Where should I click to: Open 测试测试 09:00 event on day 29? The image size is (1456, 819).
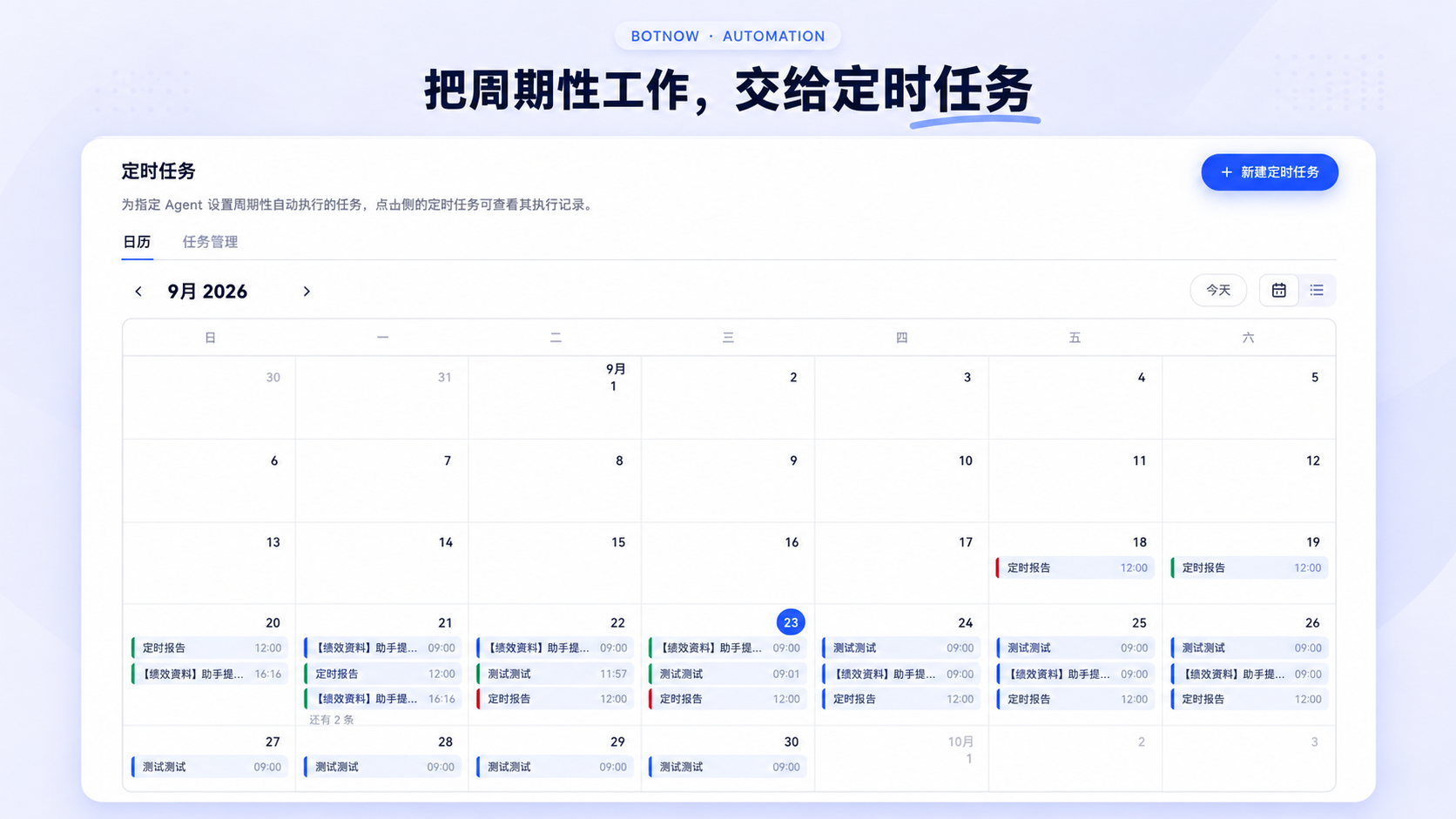pyautogui.click(x=555, y=767)
